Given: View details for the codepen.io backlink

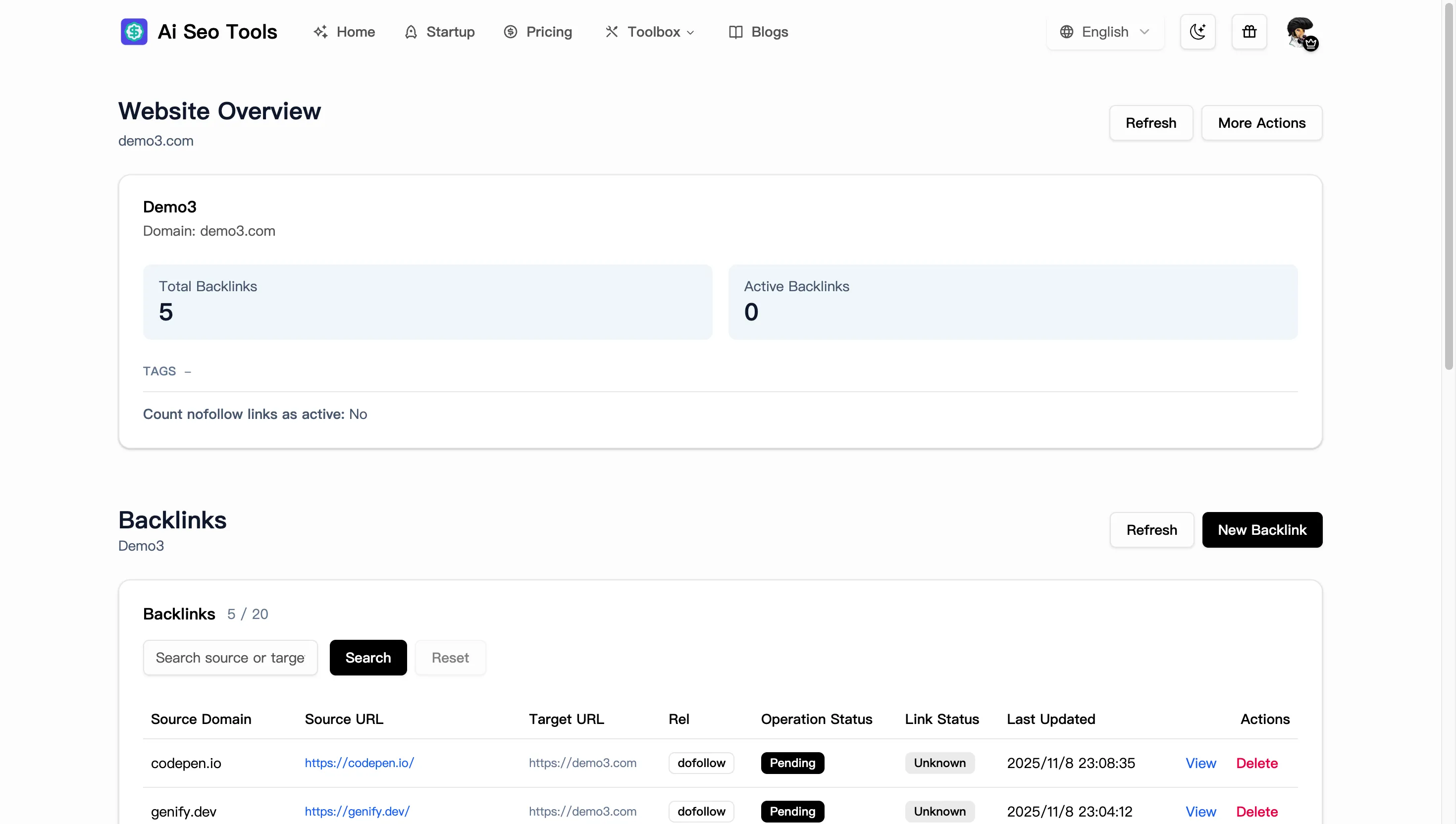Looking at the screenshot, I should click(x=1201, y=762).
